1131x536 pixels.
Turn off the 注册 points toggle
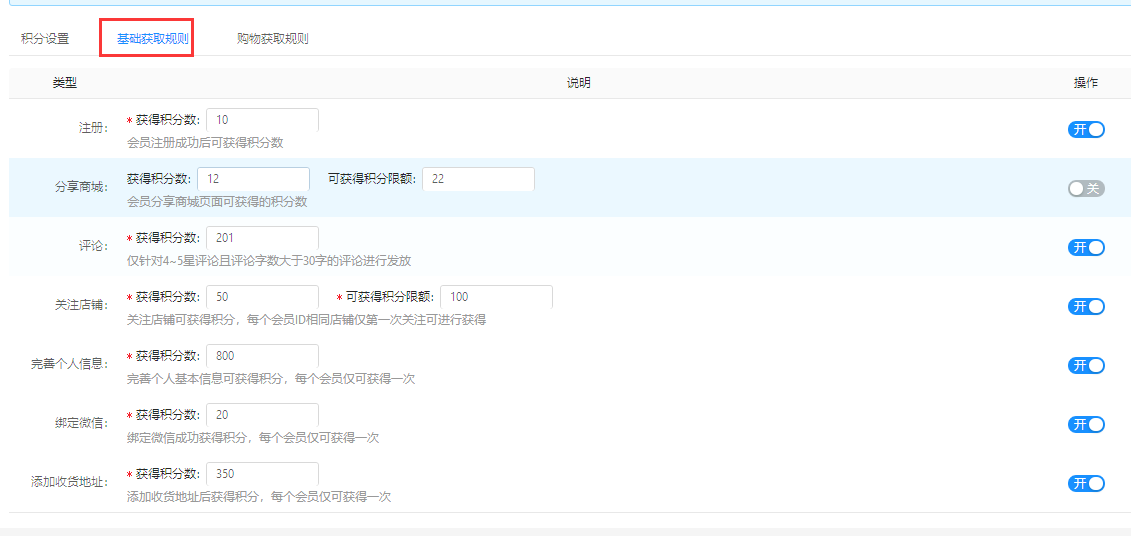coord(1086,129)
